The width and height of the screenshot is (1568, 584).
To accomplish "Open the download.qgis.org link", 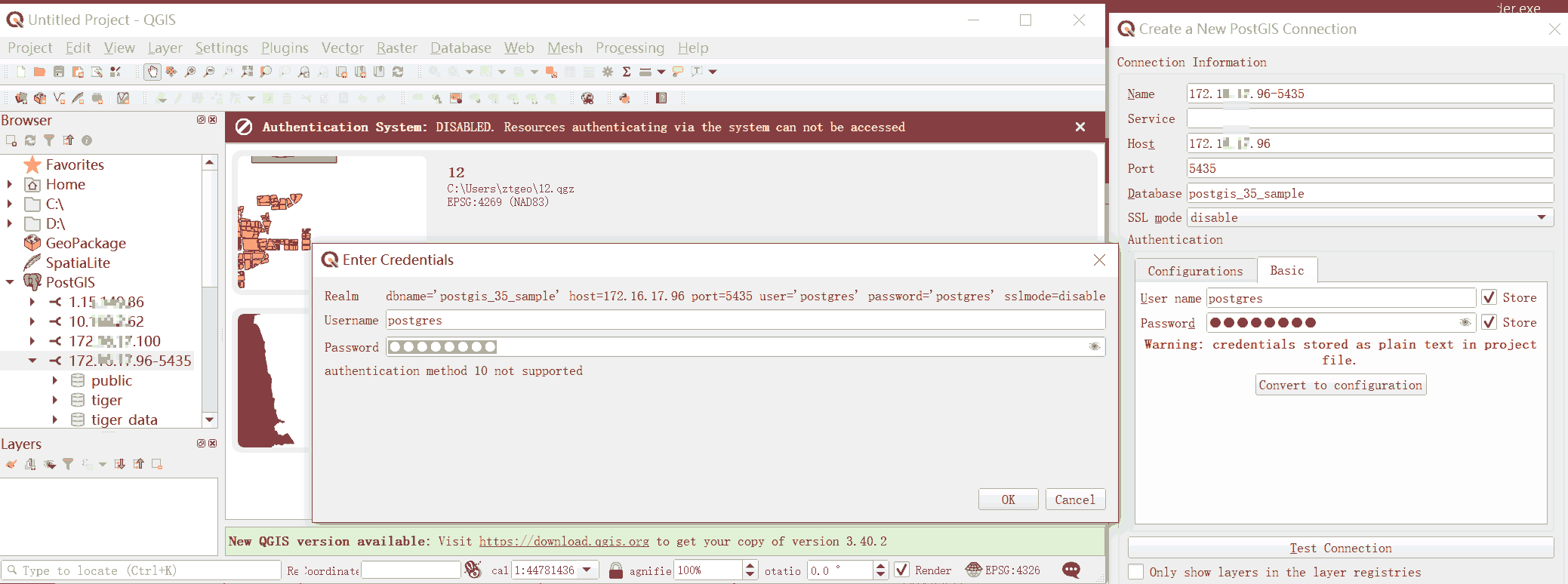I will (x=564, y=541).
